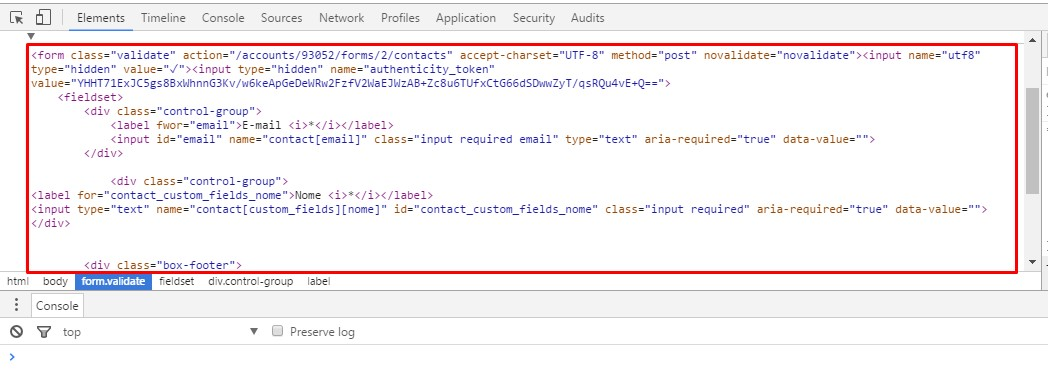The height and width of the screenshot is (375, 1048).
Task: Open the Sources tab
Action: (x=281, y=18)
